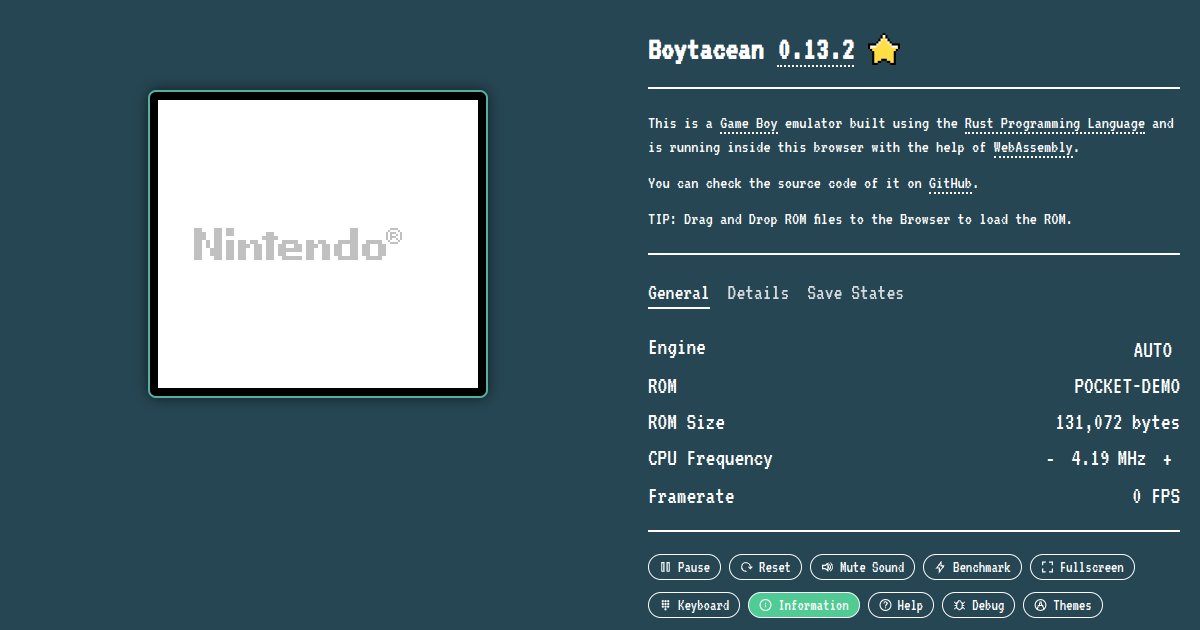Toggle the Debug view
Viewport: 1200px width, 630px height.
point(978,605)
